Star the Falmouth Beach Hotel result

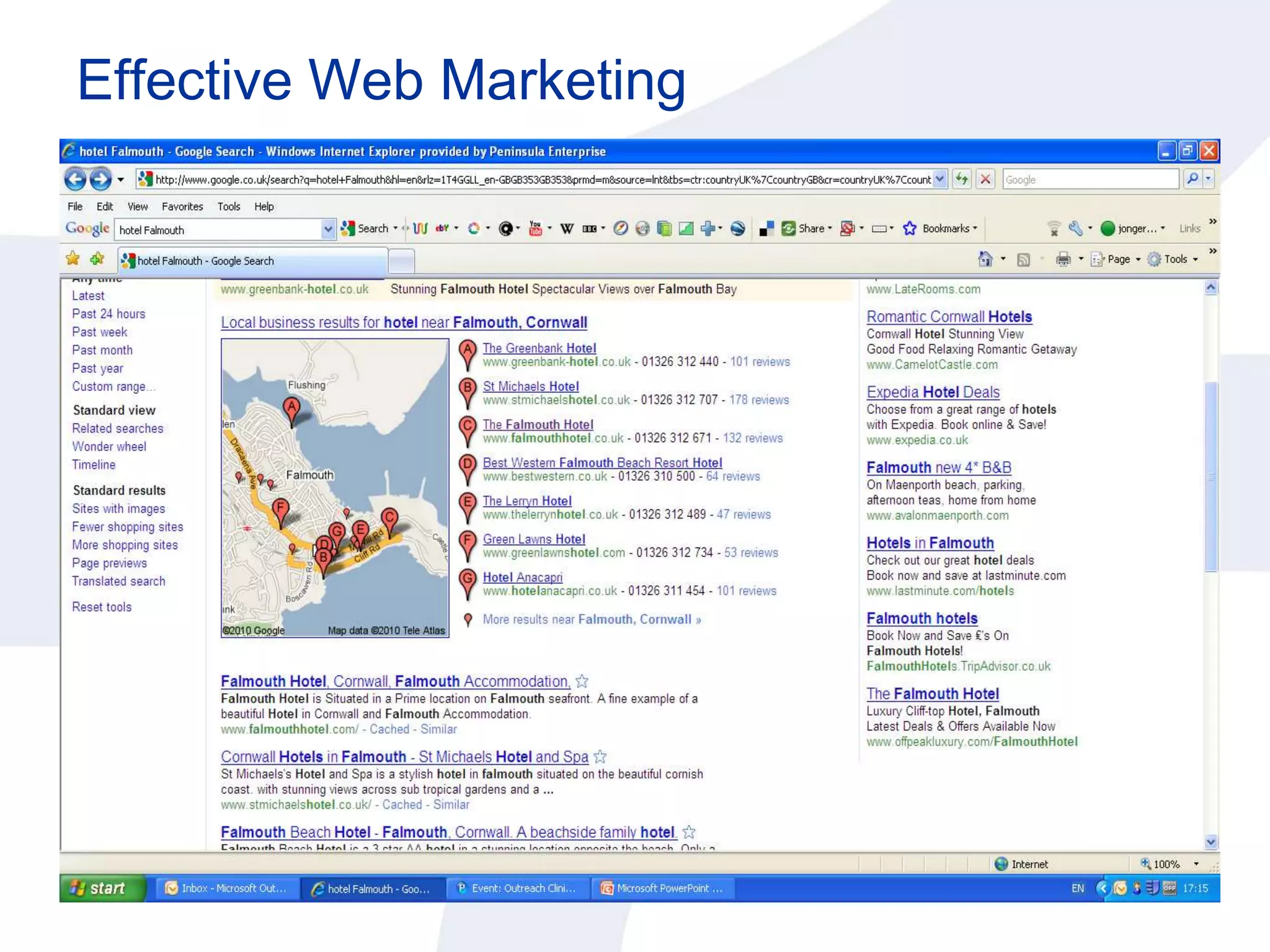tap(689, 832)
